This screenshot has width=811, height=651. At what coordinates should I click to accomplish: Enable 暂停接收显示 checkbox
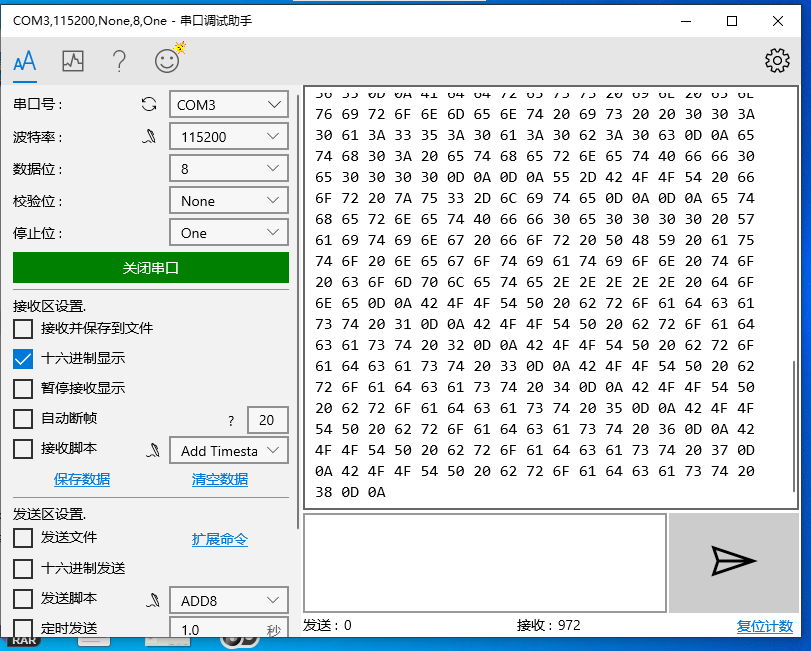(23, 388)
